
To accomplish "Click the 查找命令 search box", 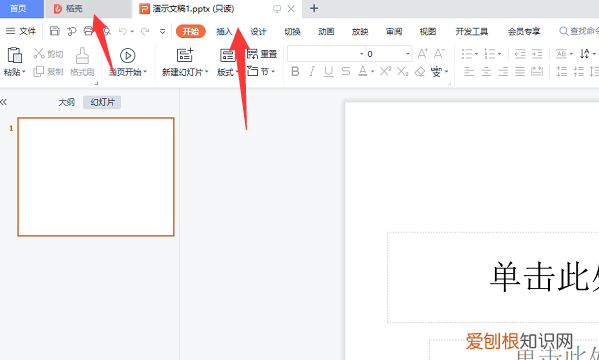I will point(579,31).
